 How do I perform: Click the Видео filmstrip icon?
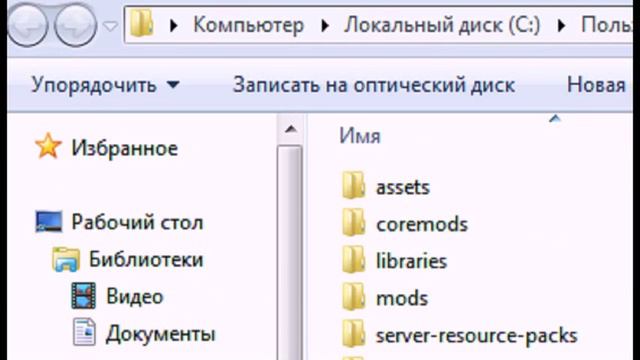coord(84,296)
